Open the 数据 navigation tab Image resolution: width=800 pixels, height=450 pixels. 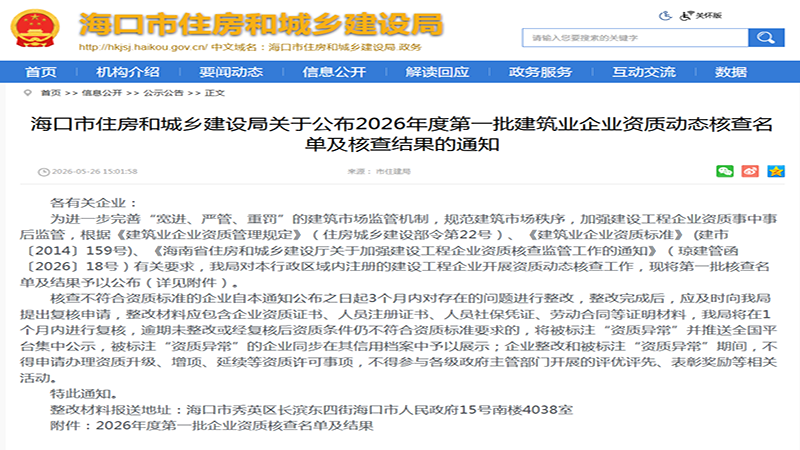tap(731, 72)
